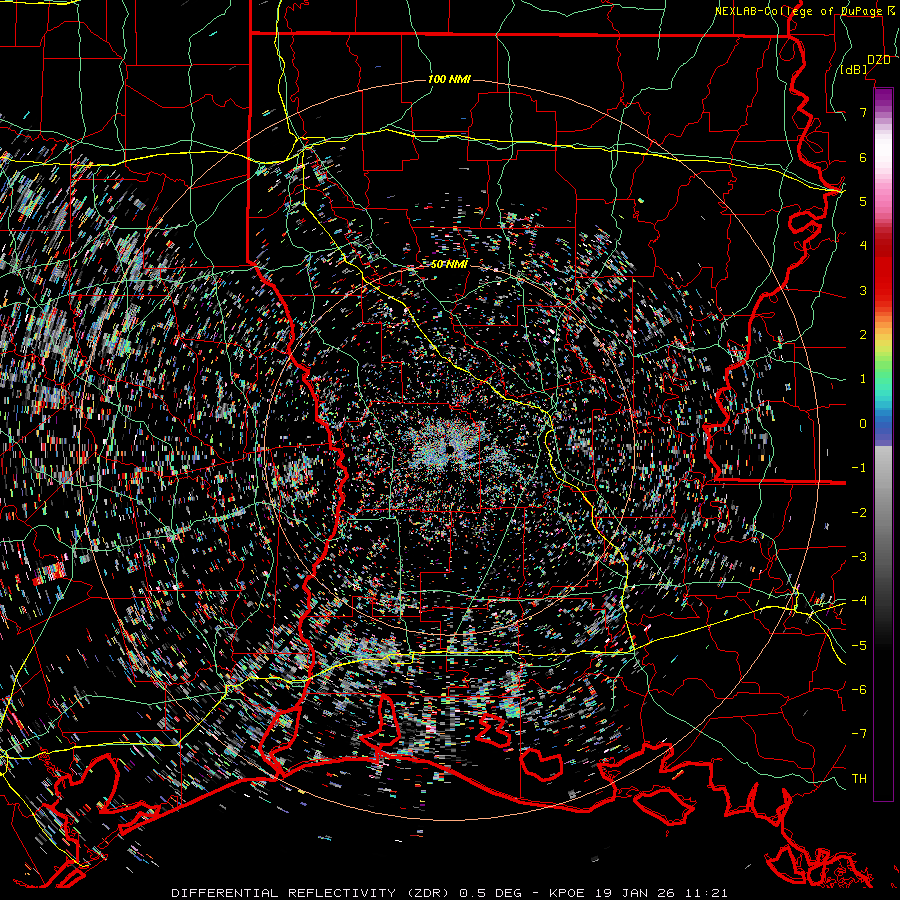The height and width of the screenshot is (900, 900).
Task: Click the [dB] unit label
Action: tap(854, 70)
